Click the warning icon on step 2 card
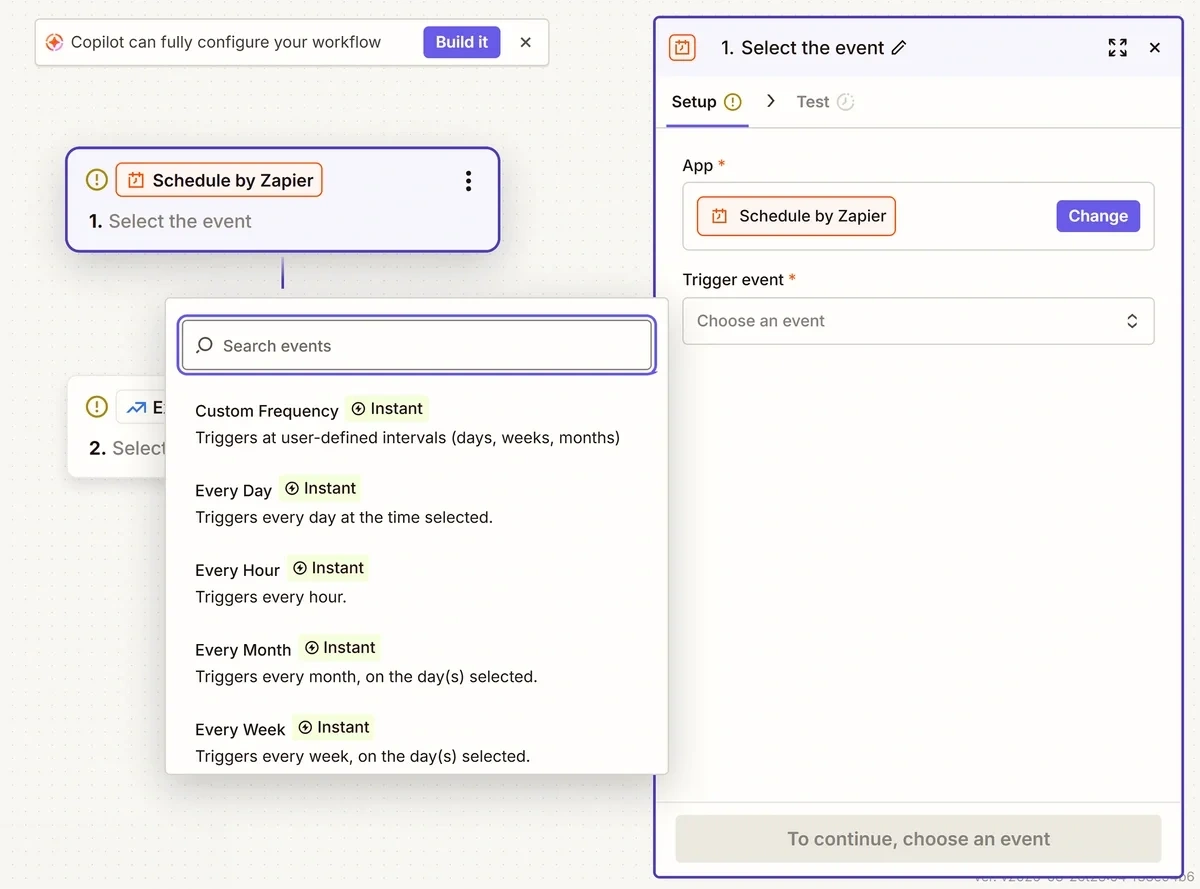 click(97, 407)
